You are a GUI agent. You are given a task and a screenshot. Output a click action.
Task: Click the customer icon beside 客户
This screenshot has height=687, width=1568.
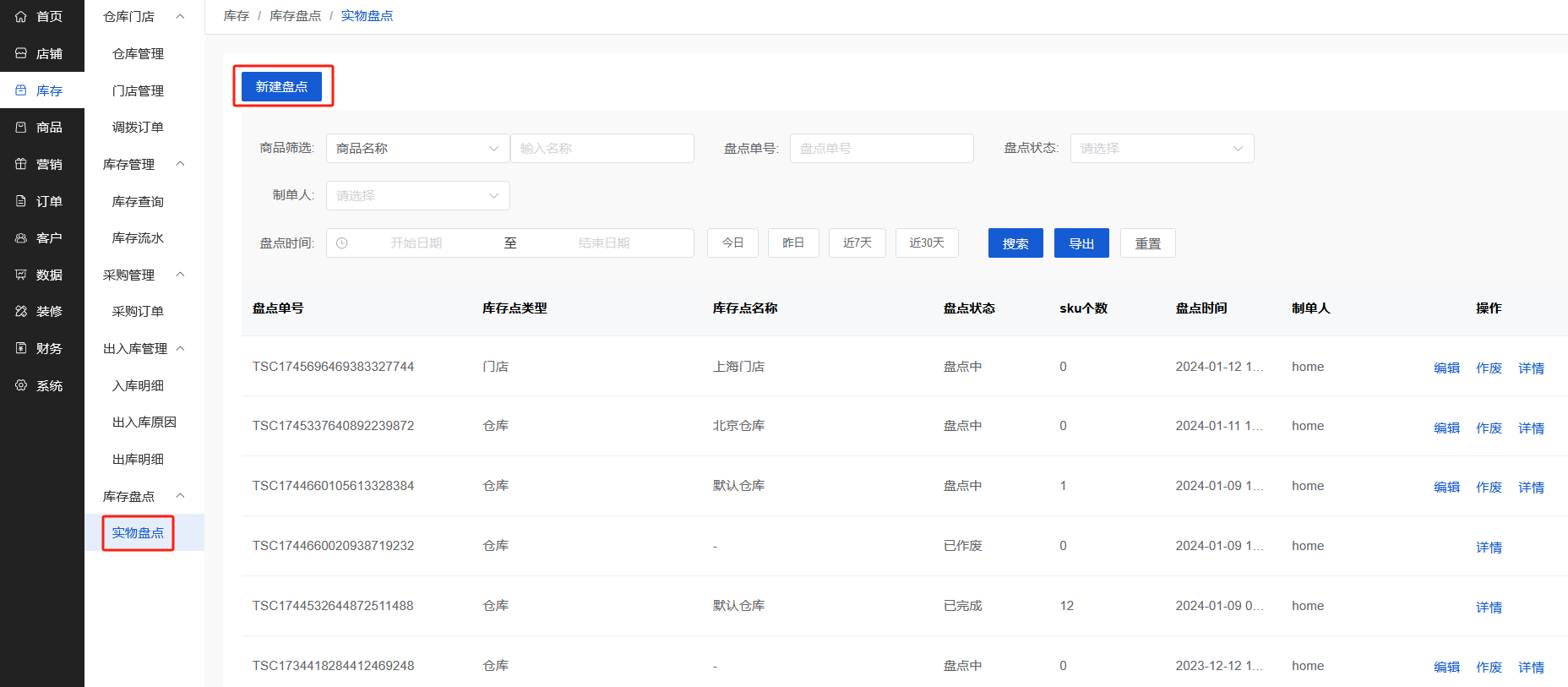point(21,237)
